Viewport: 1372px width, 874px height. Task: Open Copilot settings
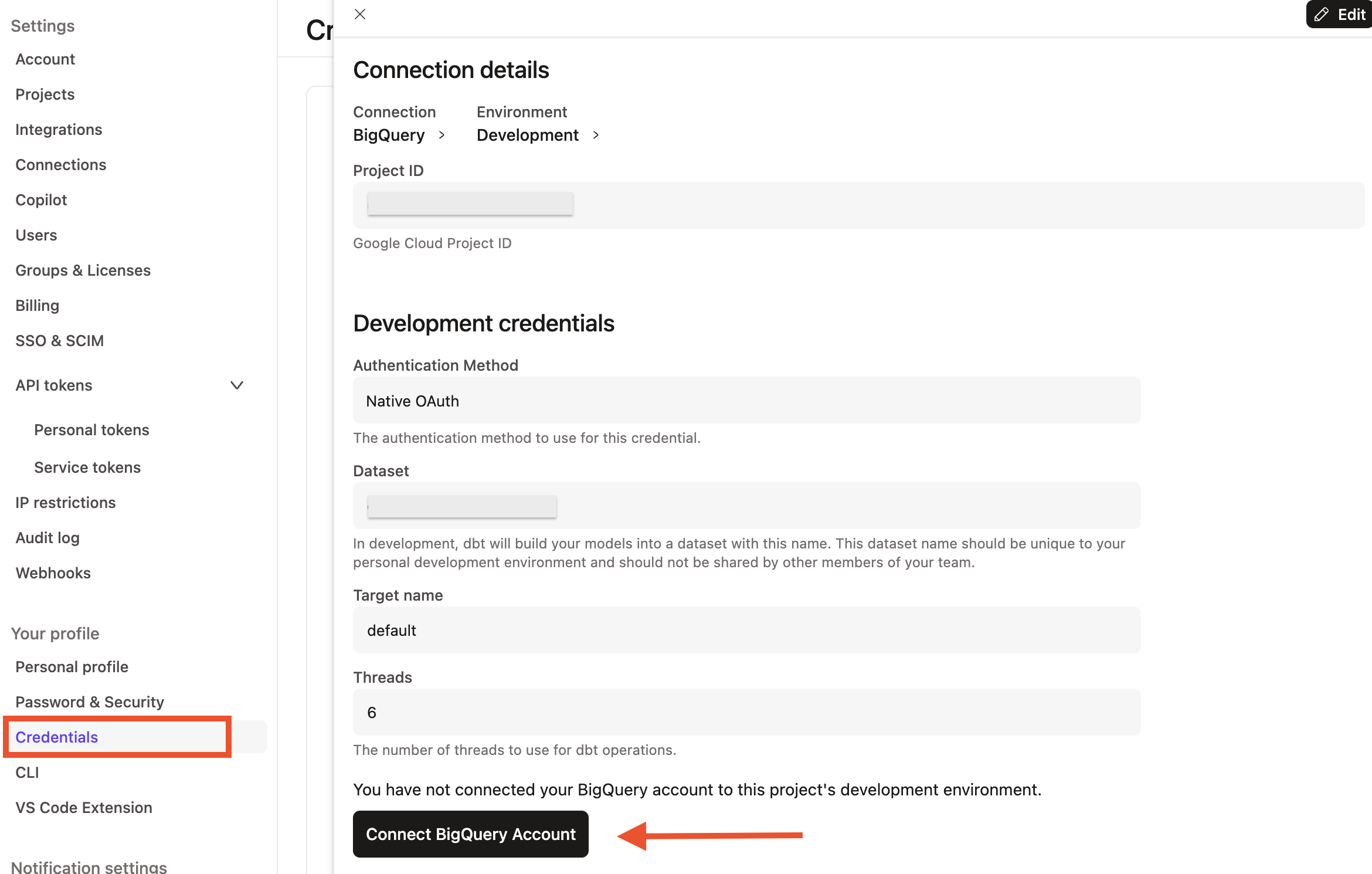(40, 199)
